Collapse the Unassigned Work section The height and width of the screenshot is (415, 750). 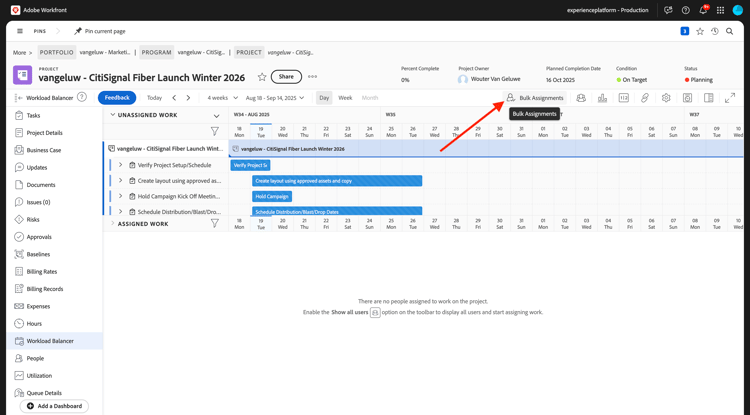[113, 115]
